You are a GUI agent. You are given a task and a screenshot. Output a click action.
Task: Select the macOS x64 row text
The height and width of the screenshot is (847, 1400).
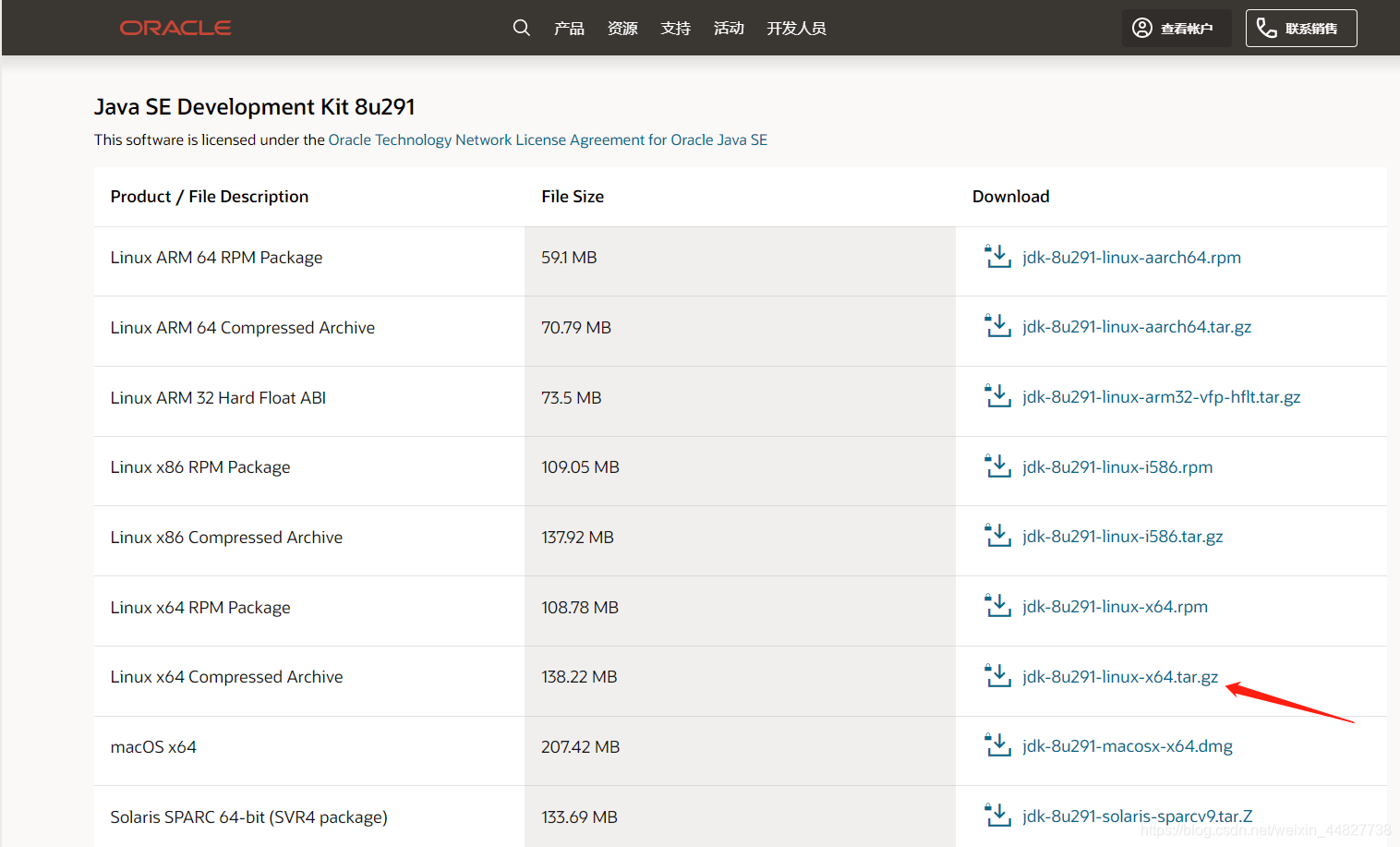[153, 746]
